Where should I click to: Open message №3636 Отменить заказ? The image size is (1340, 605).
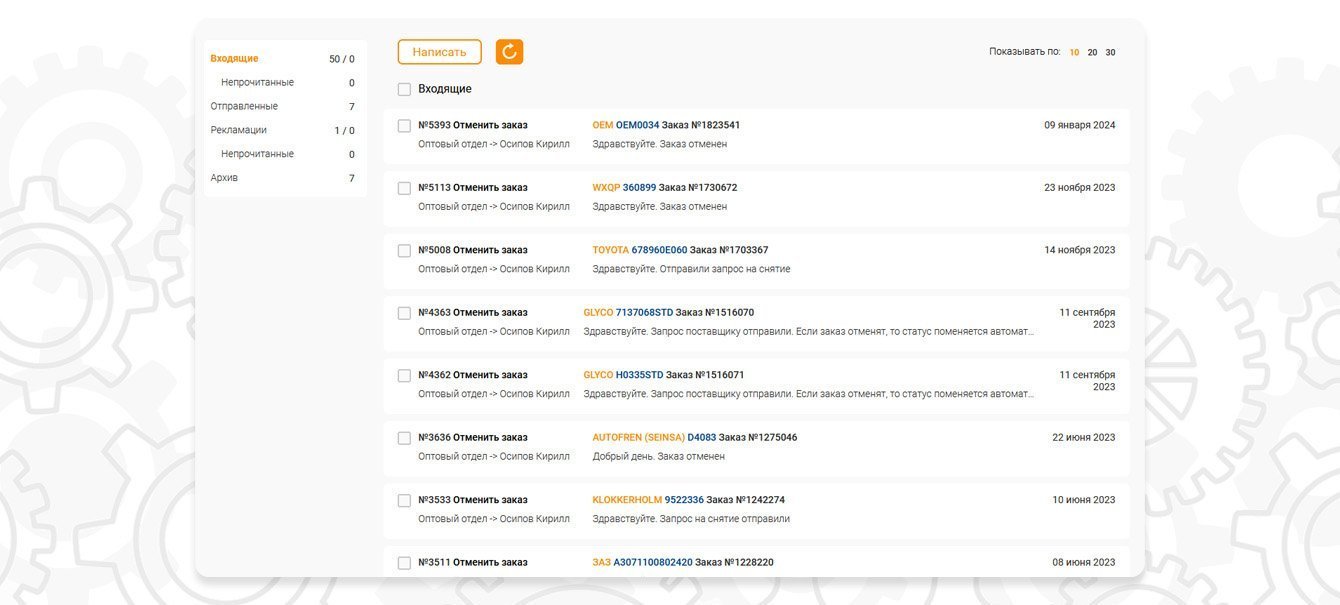click(x=473, y=438)
